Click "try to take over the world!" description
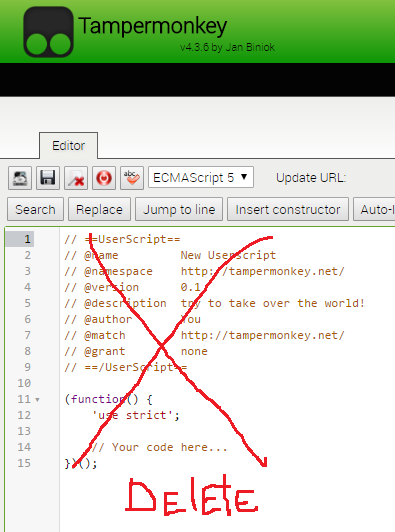 [273, 303]
